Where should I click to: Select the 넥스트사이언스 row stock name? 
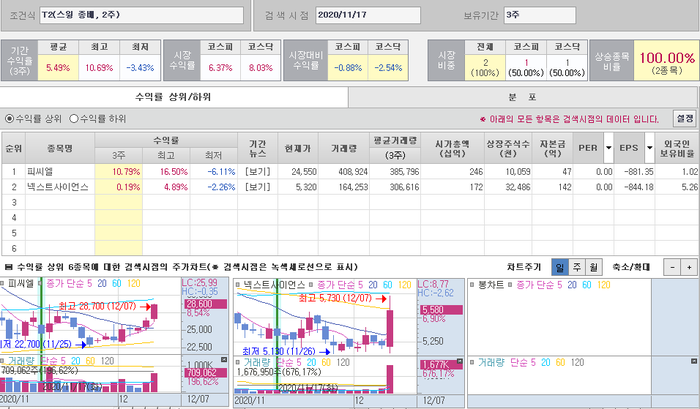[x=58, y=187]
